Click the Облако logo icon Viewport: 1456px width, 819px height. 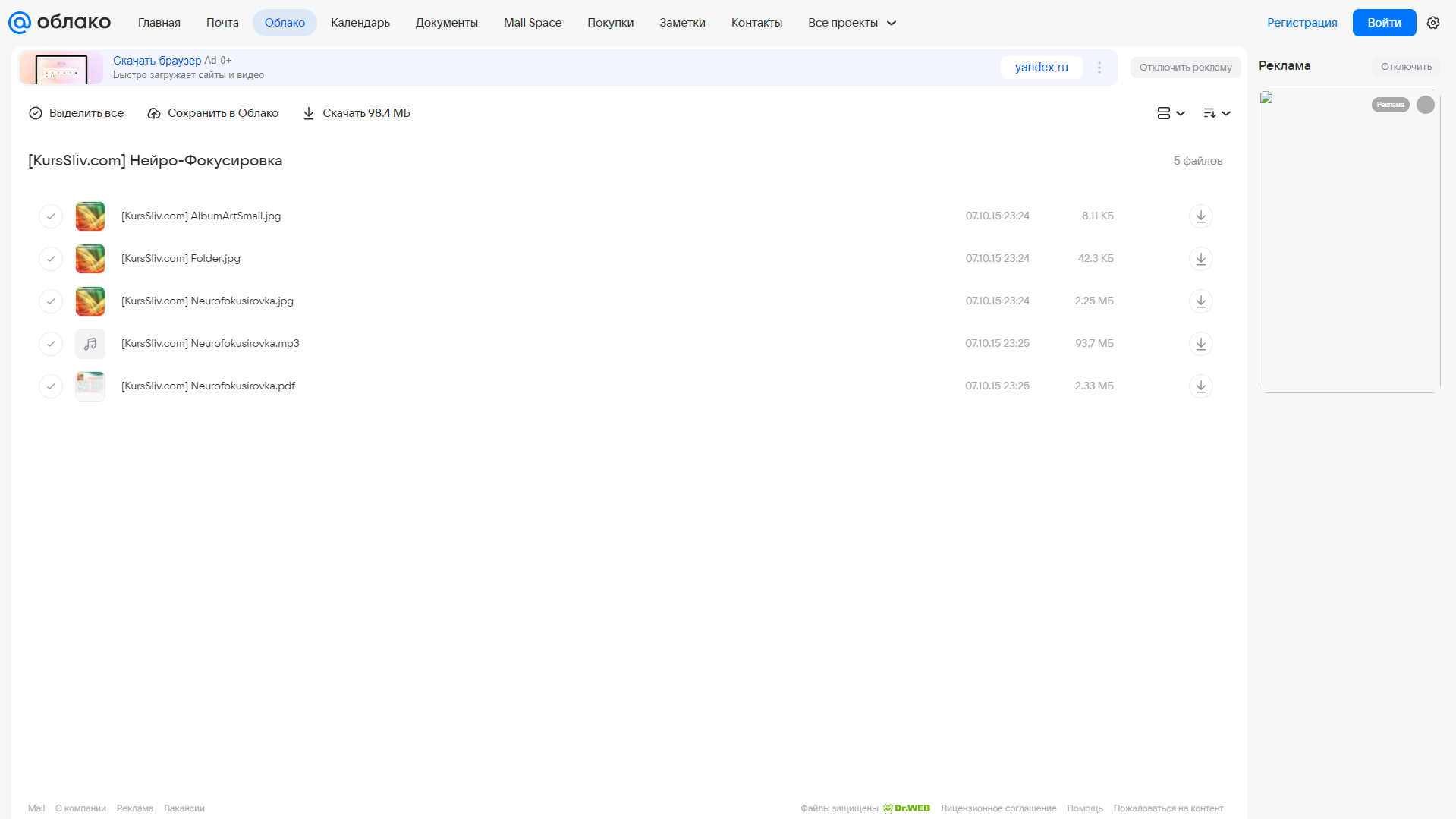point(20,23)
